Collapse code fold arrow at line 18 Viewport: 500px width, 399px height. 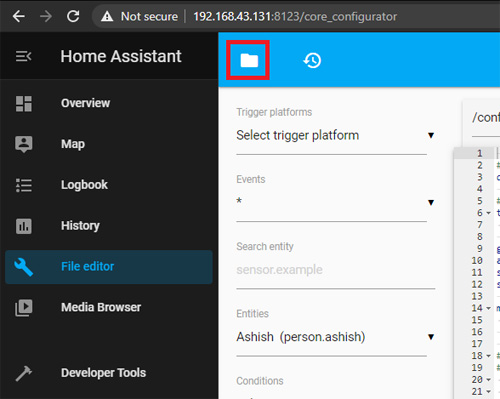coord(488,356)
